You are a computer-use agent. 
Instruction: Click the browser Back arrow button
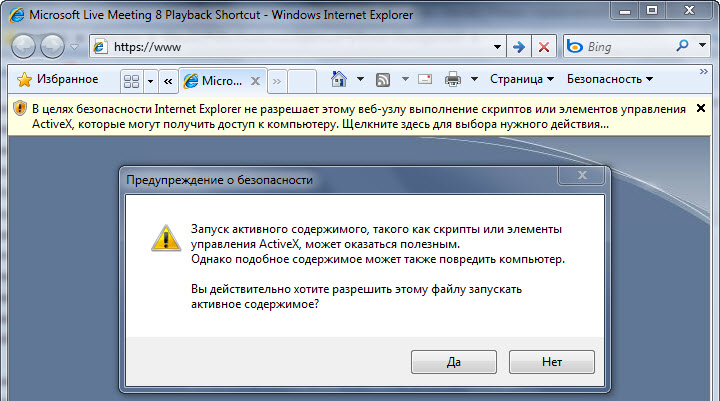pyautogui.click(x=24, y=46)
